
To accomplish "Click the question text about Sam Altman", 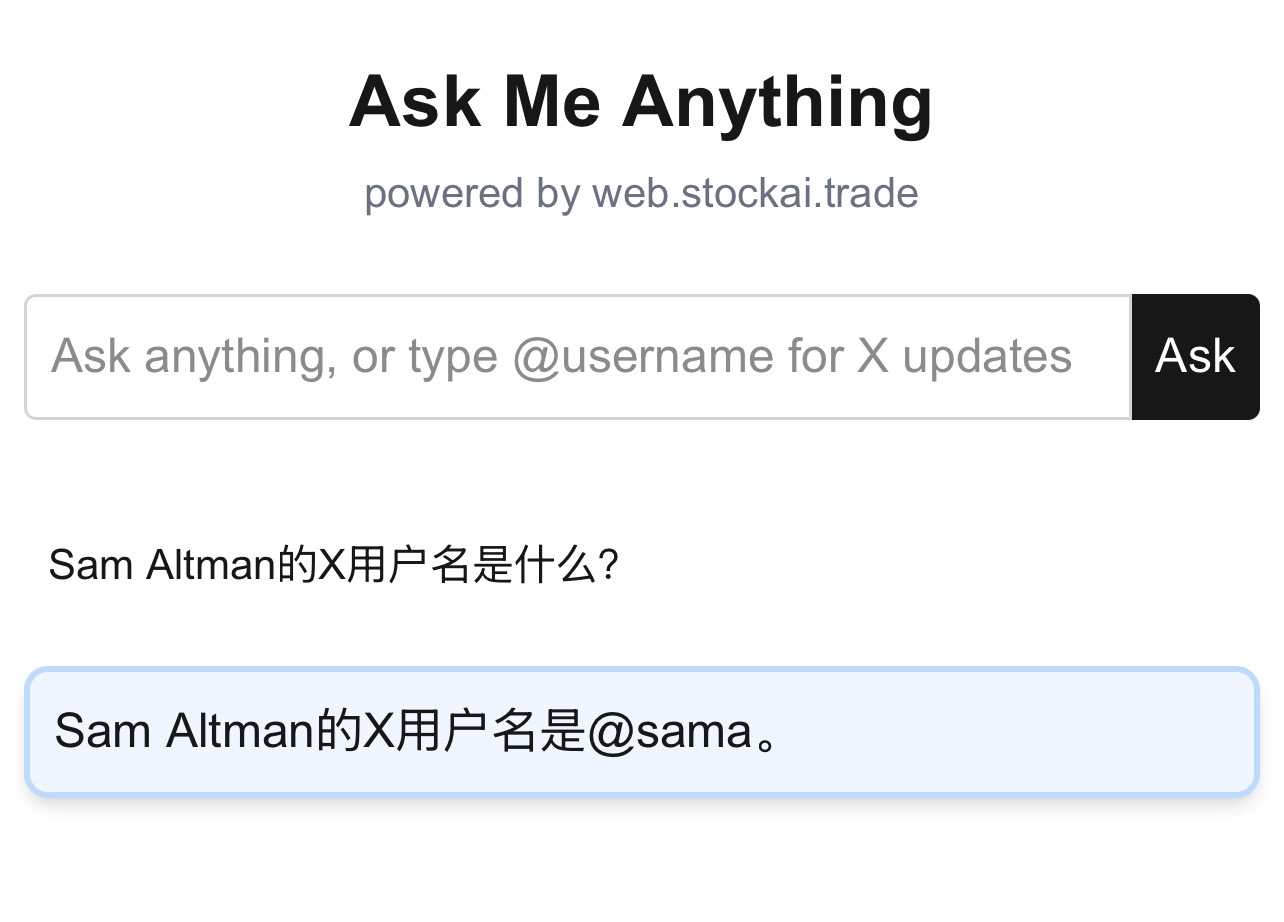I will (334, 566).
